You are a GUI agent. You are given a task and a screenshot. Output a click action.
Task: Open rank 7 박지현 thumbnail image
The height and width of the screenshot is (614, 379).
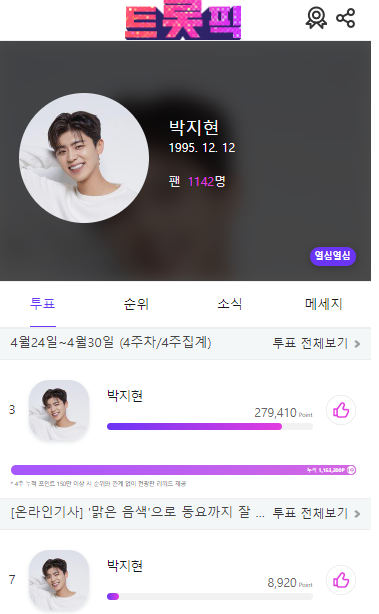tap(59, 581)
